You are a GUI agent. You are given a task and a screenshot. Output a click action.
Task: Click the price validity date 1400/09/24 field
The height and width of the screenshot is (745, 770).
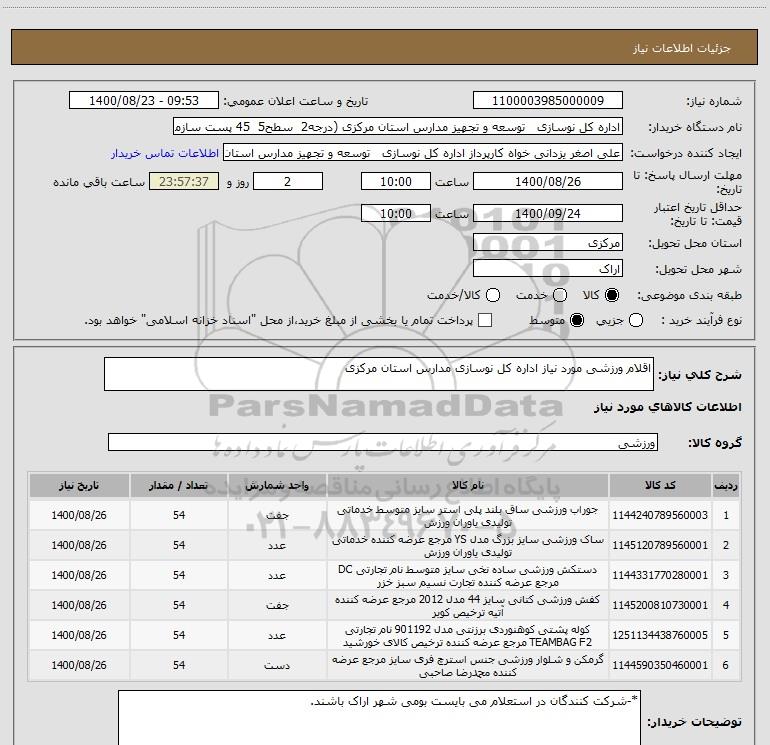(x=548, y=214)
